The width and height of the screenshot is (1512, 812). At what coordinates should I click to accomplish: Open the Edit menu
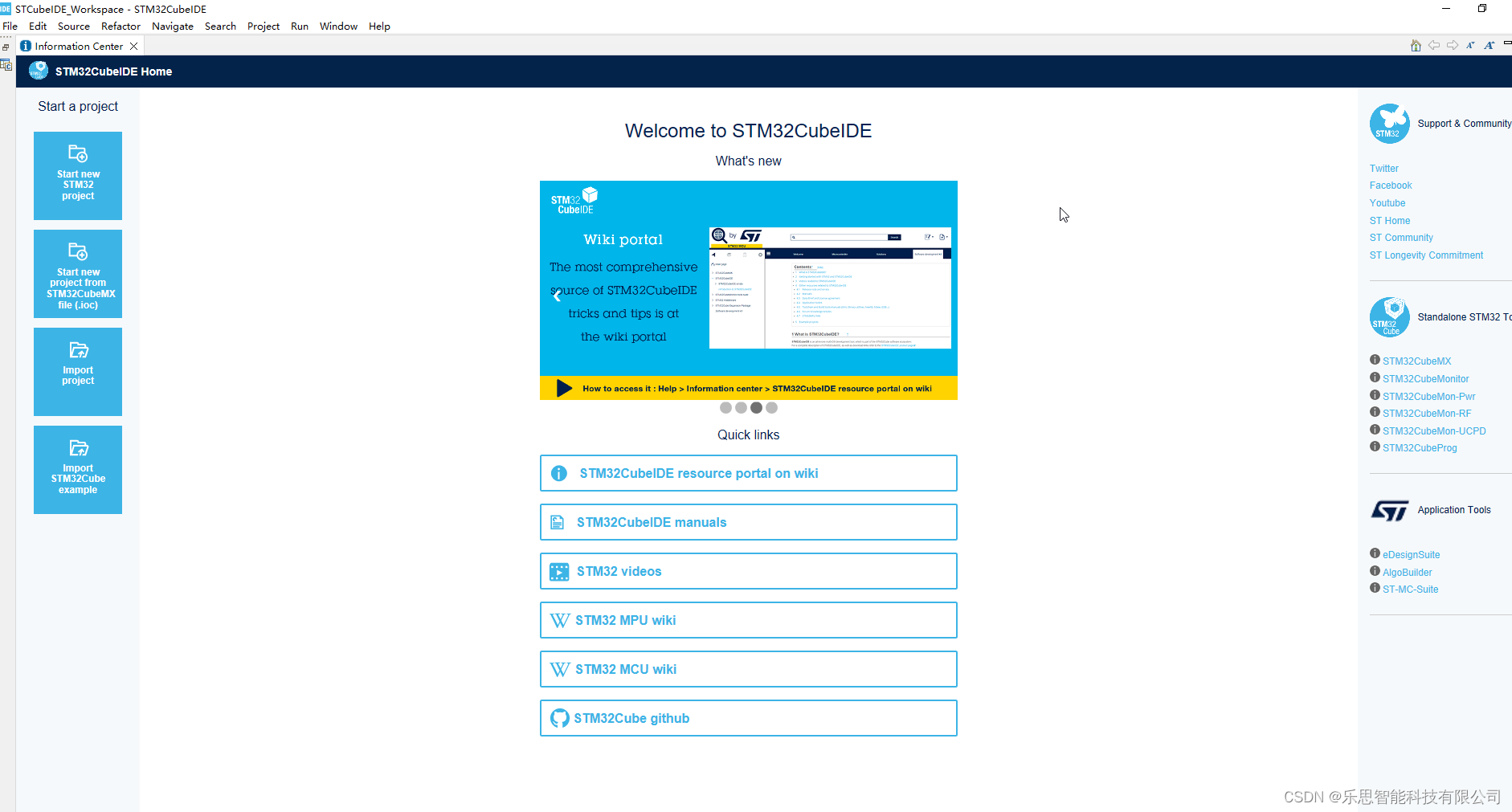click(38, 27)
